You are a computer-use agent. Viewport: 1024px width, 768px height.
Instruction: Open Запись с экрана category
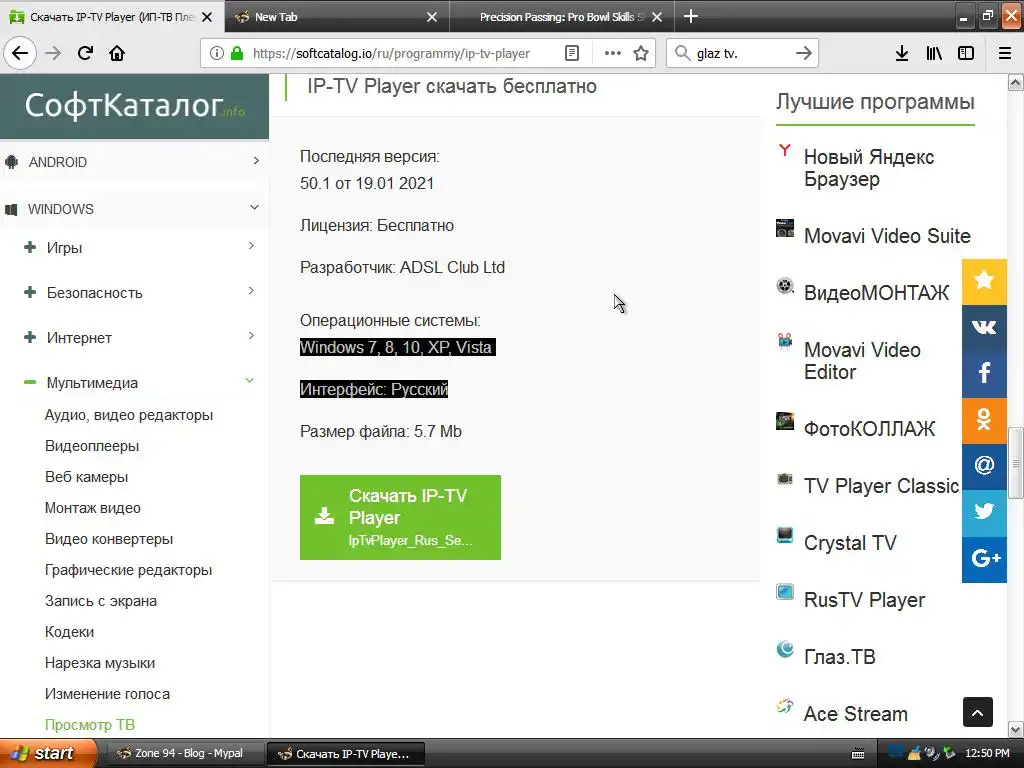click(x=101, y=601)
